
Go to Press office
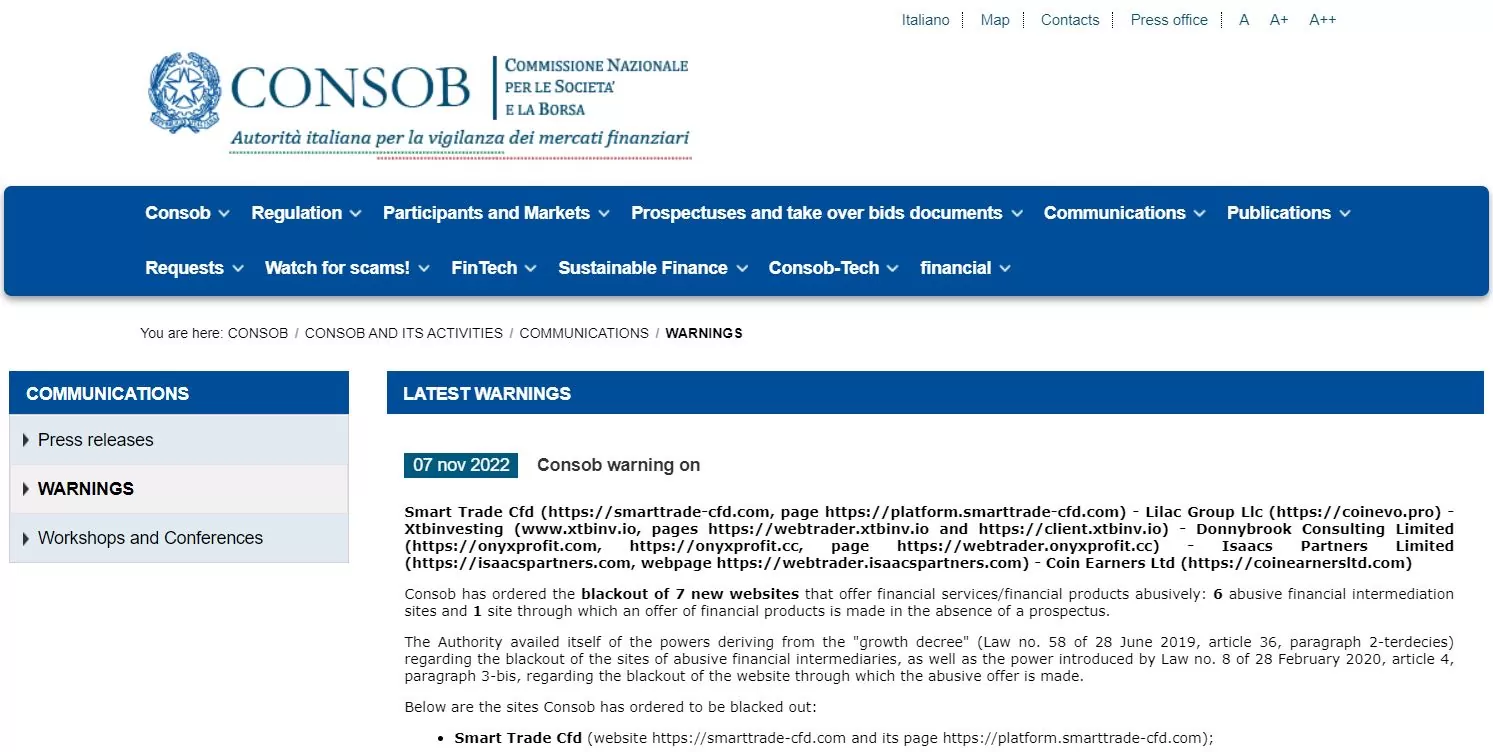click(1169, 20)
